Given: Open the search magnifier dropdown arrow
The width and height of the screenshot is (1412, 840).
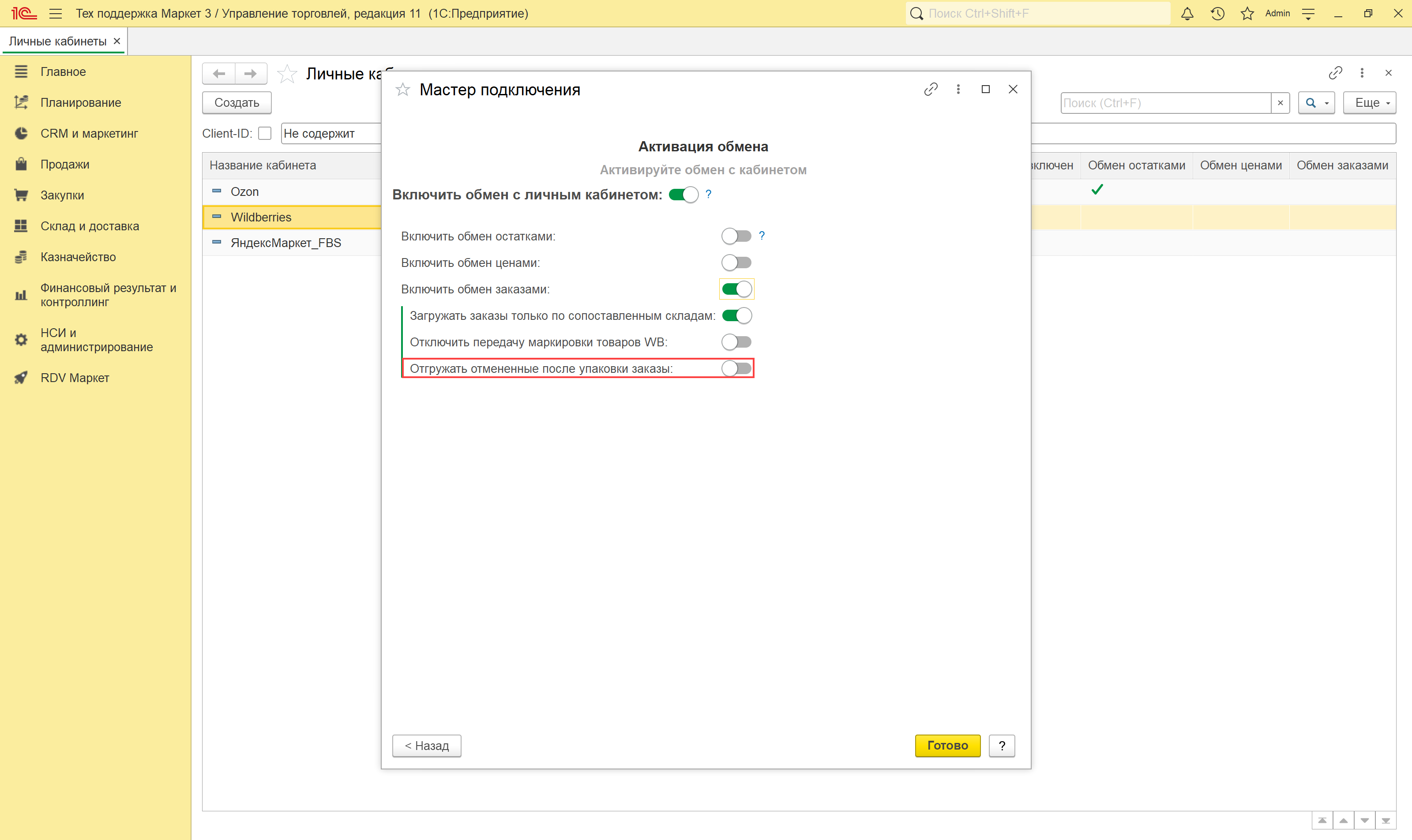Looking at the screenshot, I should [x=1326, y=103].
